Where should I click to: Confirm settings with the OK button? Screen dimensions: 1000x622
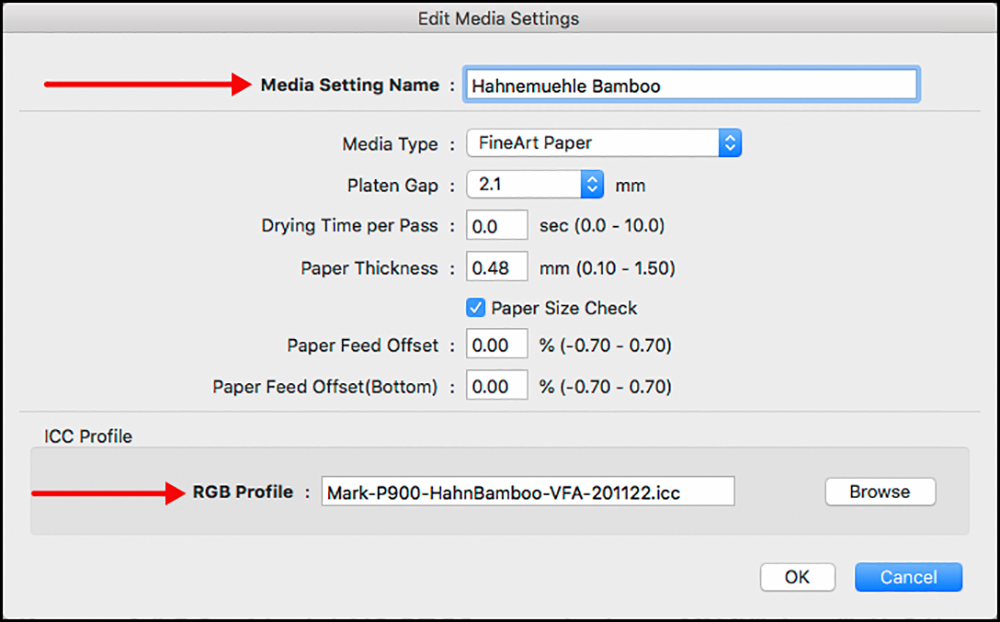point(797,577)
